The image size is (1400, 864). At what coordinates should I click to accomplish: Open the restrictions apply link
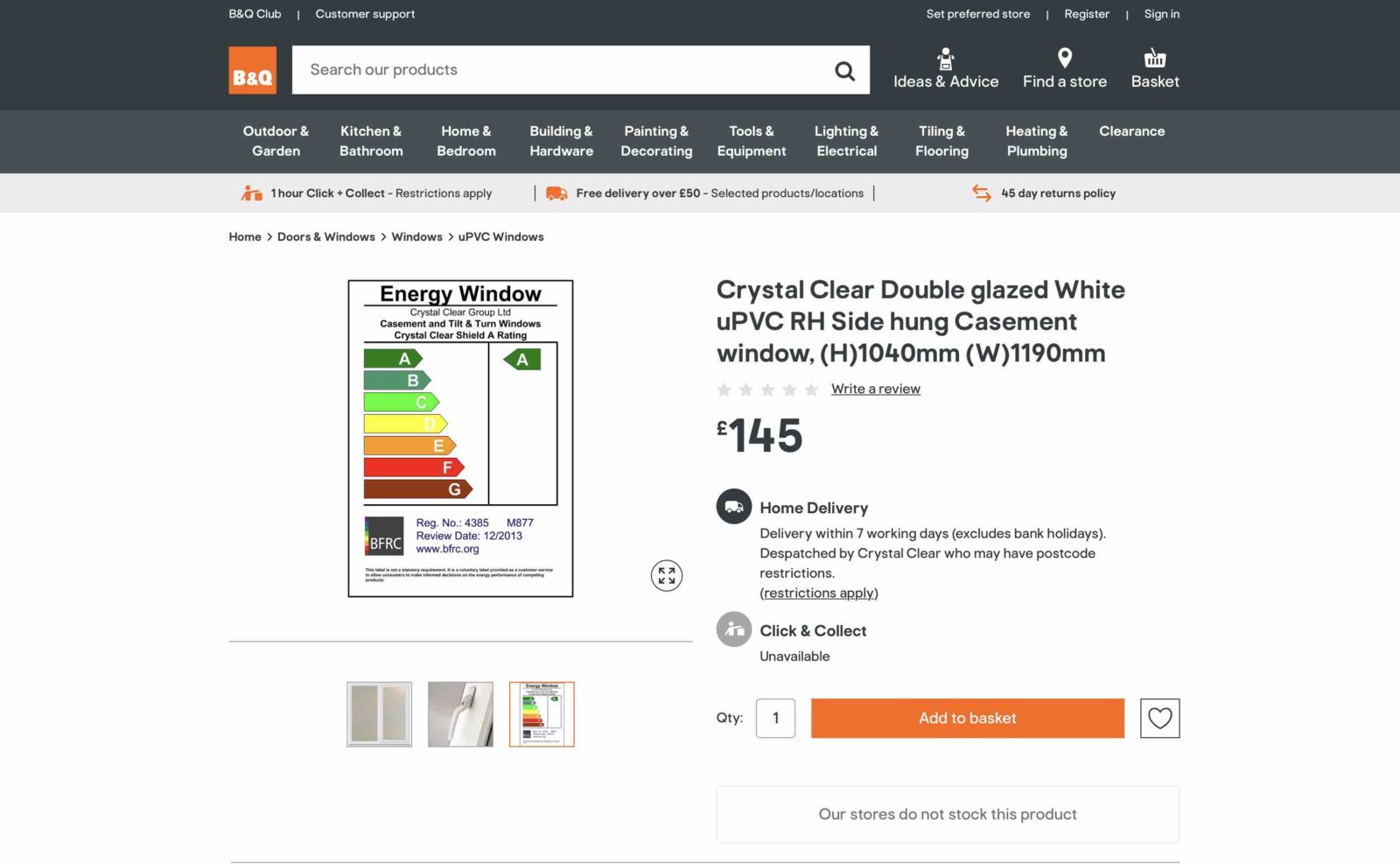tap(818, 593)
